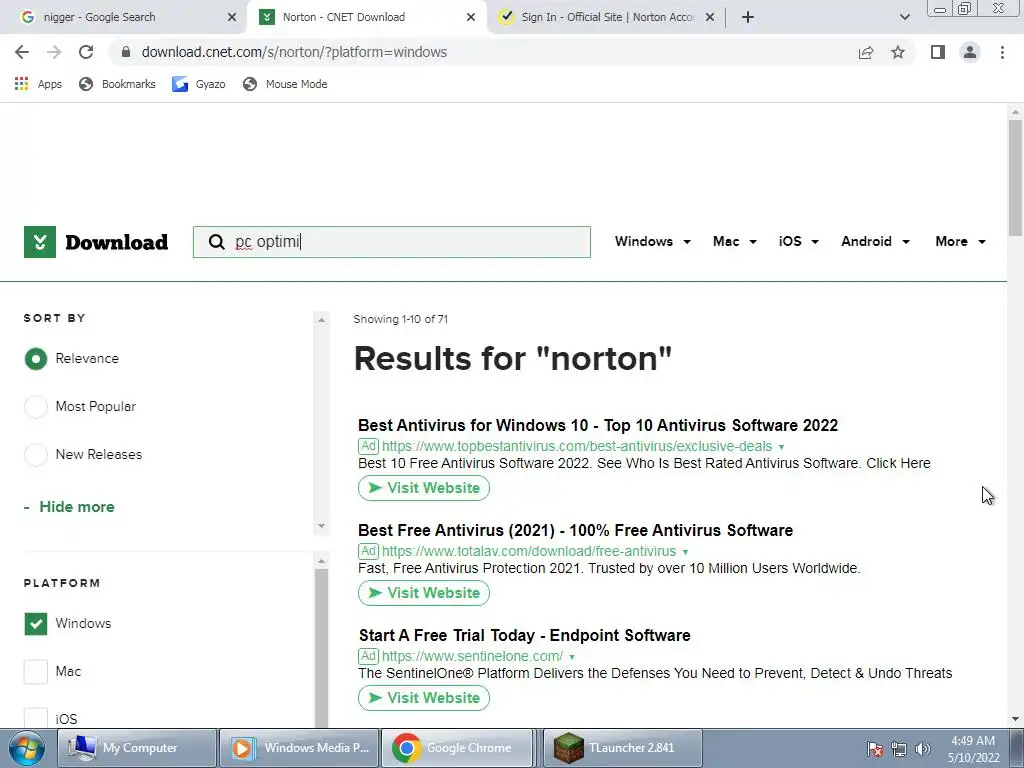Expand the Android navigation dropdown
Image resolution: width=1024 pixels, height=768 pixels.
(875, 242)
